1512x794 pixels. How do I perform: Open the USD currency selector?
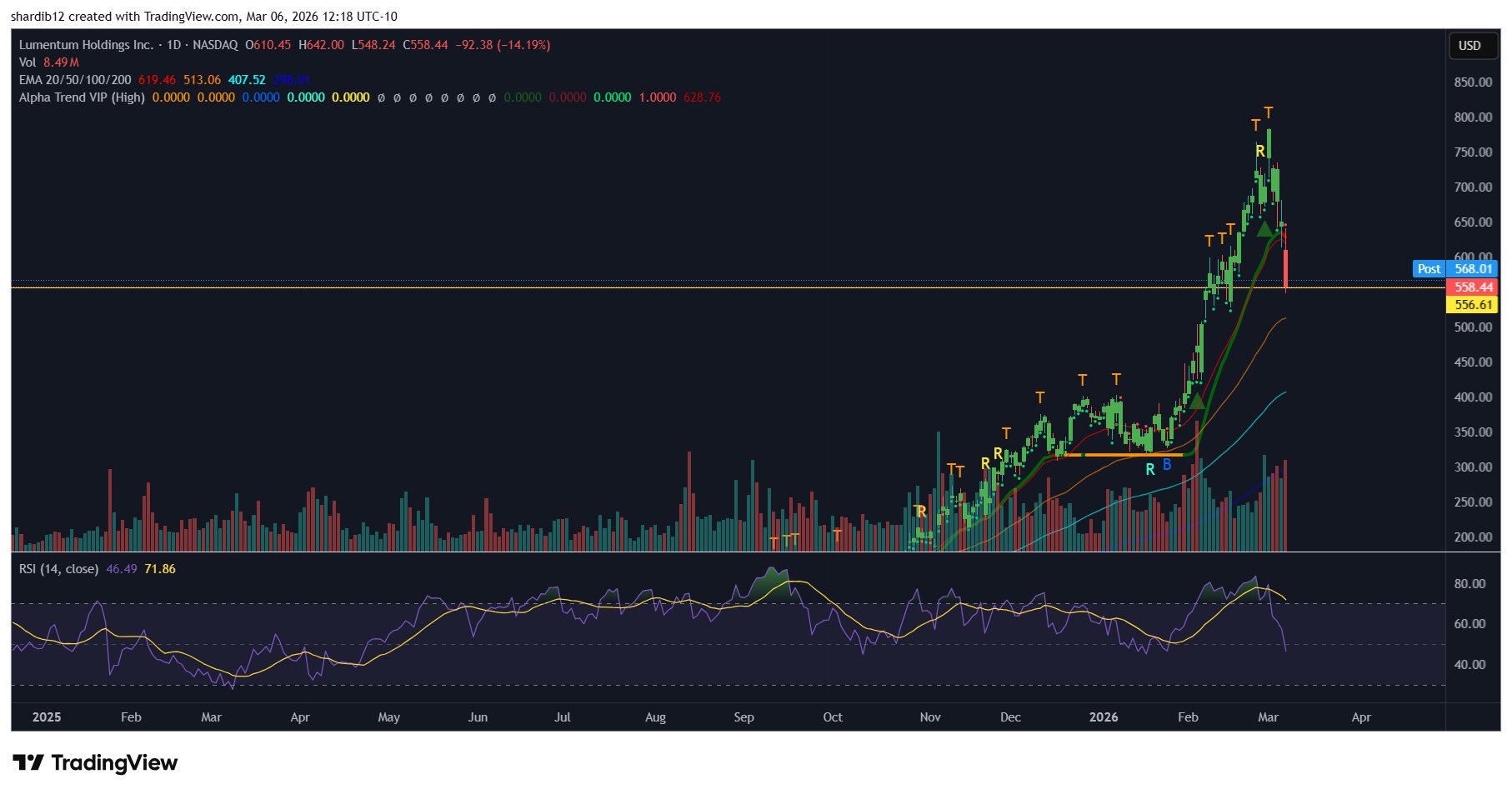(x=1469, y=46)
